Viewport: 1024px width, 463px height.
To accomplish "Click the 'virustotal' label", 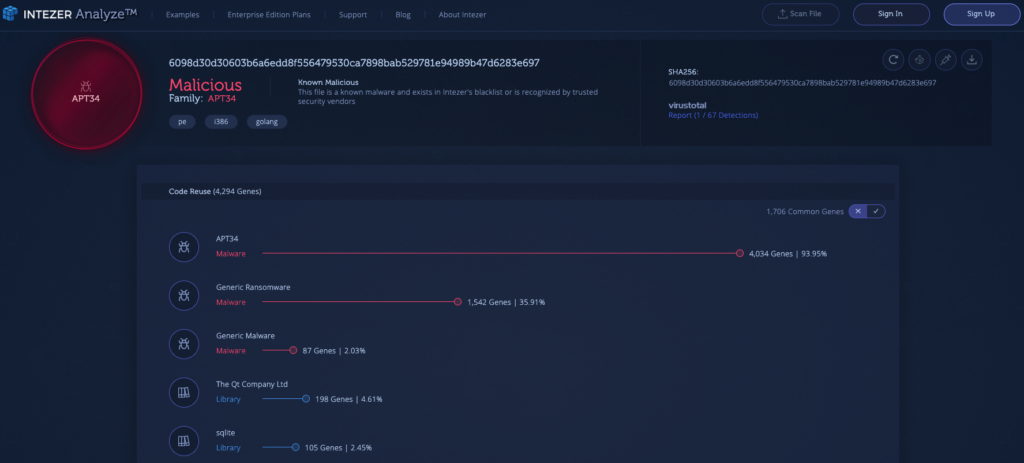I will pyautogui.click(x=688, y=104).
